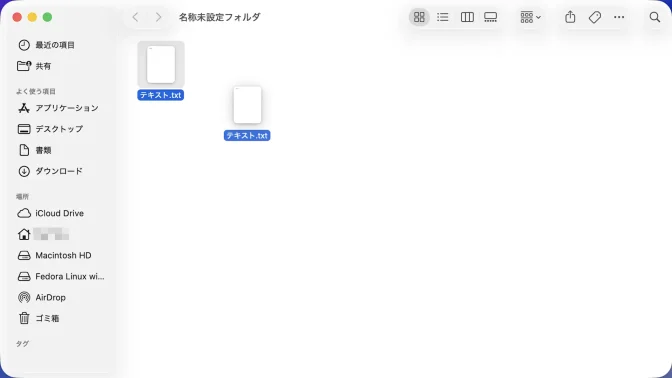Screen dimensions: 672x378
Task: Open the Fedora Linux volume in sidebar
Action: (61, 276)
